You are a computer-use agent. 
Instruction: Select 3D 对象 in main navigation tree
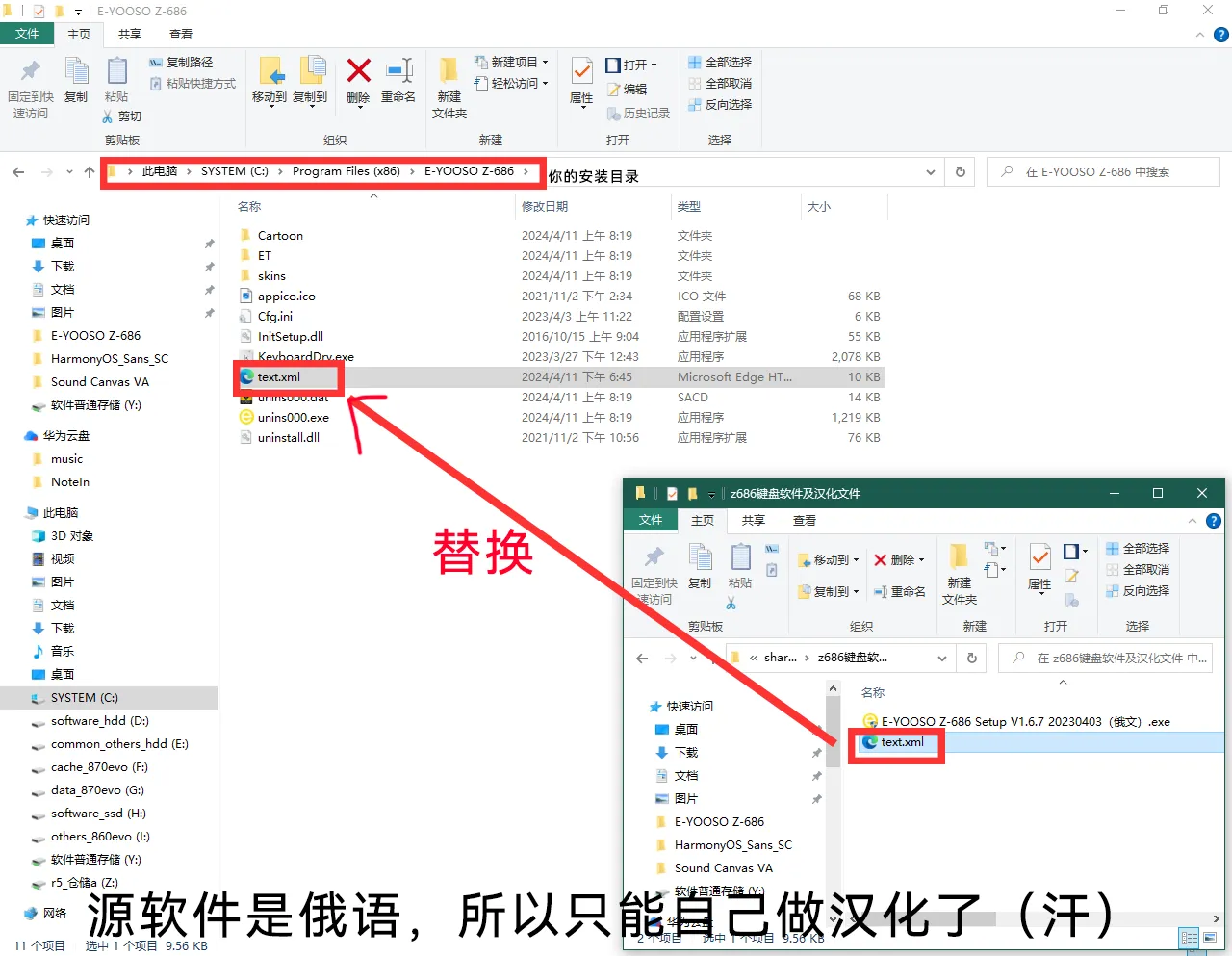click(x=72, y=535)
